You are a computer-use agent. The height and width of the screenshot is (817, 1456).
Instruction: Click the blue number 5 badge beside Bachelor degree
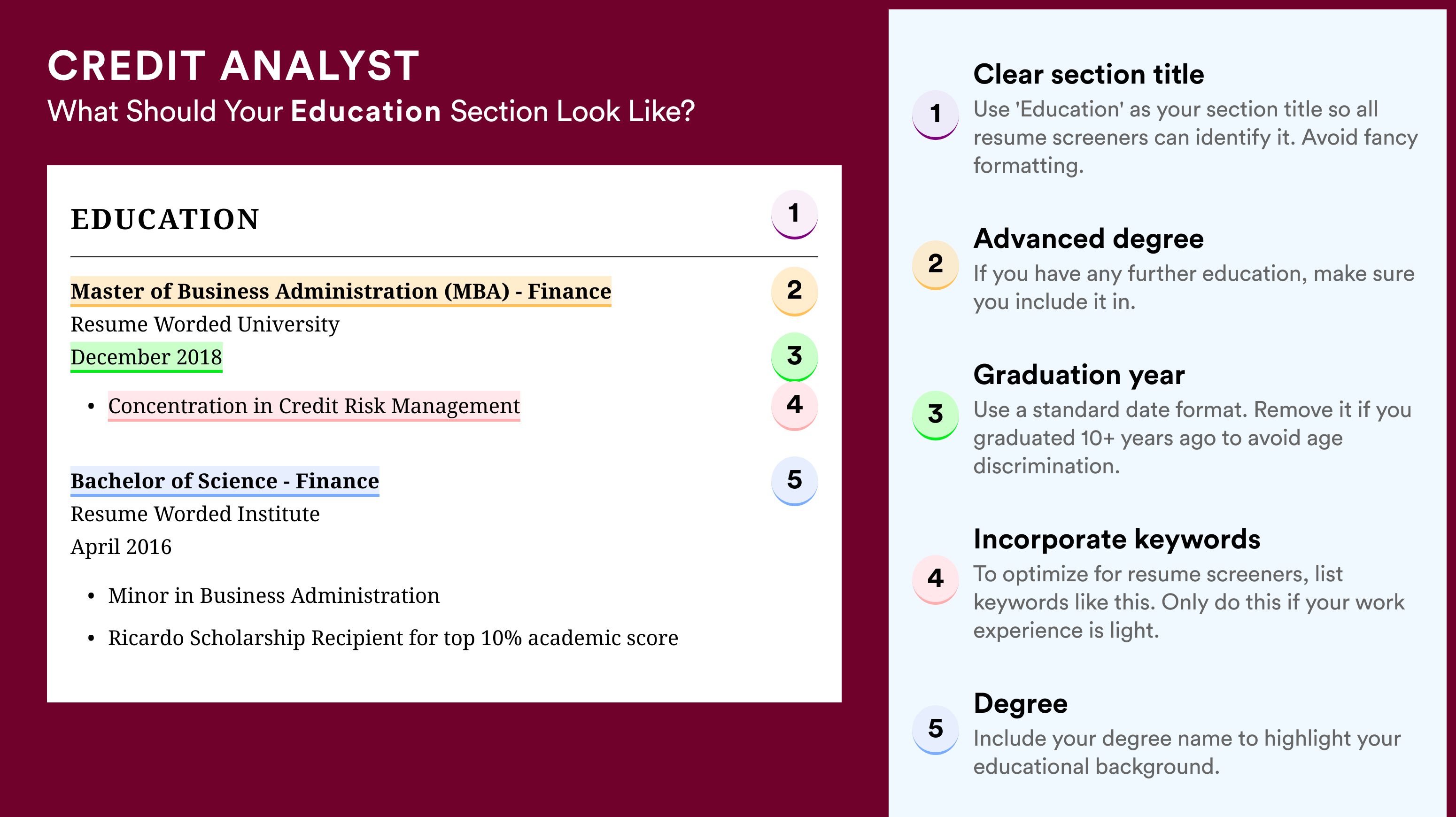(794, 481)
